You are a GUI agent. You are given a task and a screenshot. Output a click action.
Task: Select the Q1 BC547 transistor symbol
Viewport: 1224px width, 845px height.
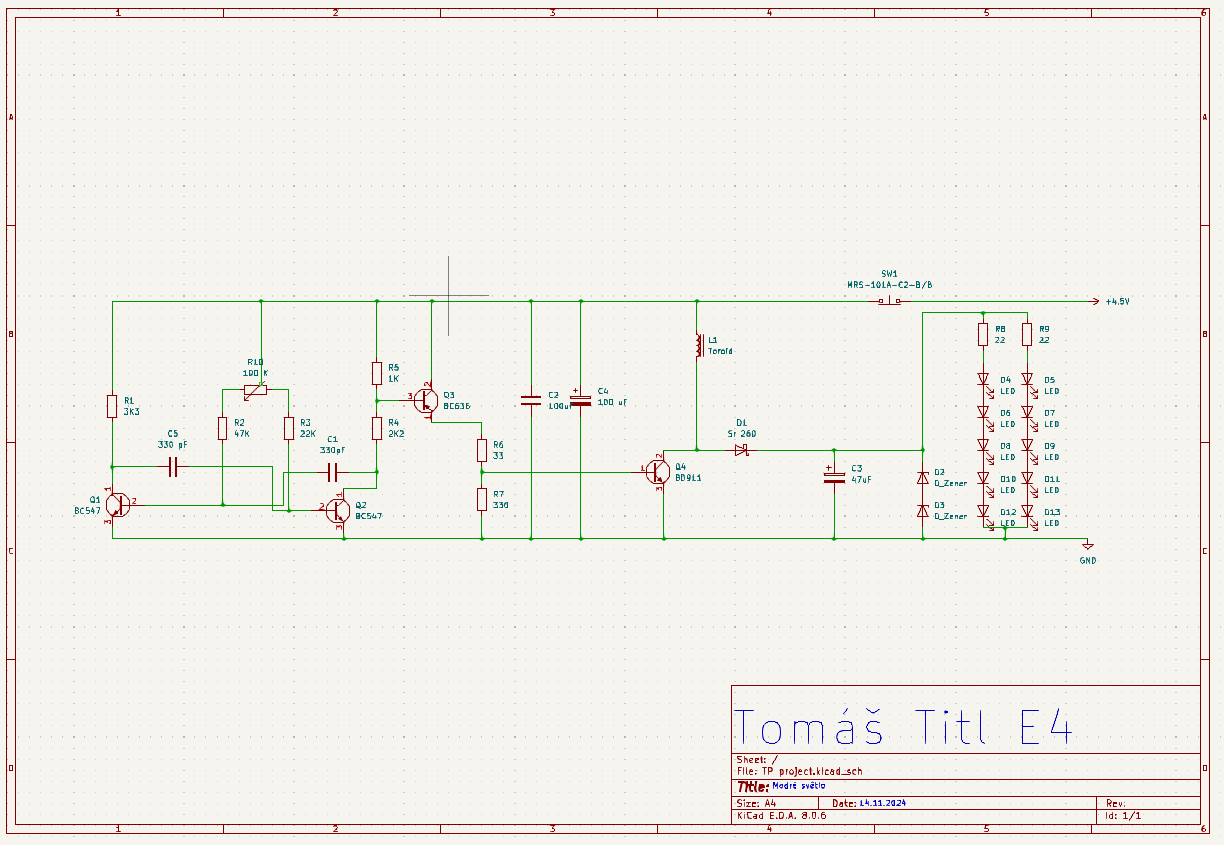[117, 505]
